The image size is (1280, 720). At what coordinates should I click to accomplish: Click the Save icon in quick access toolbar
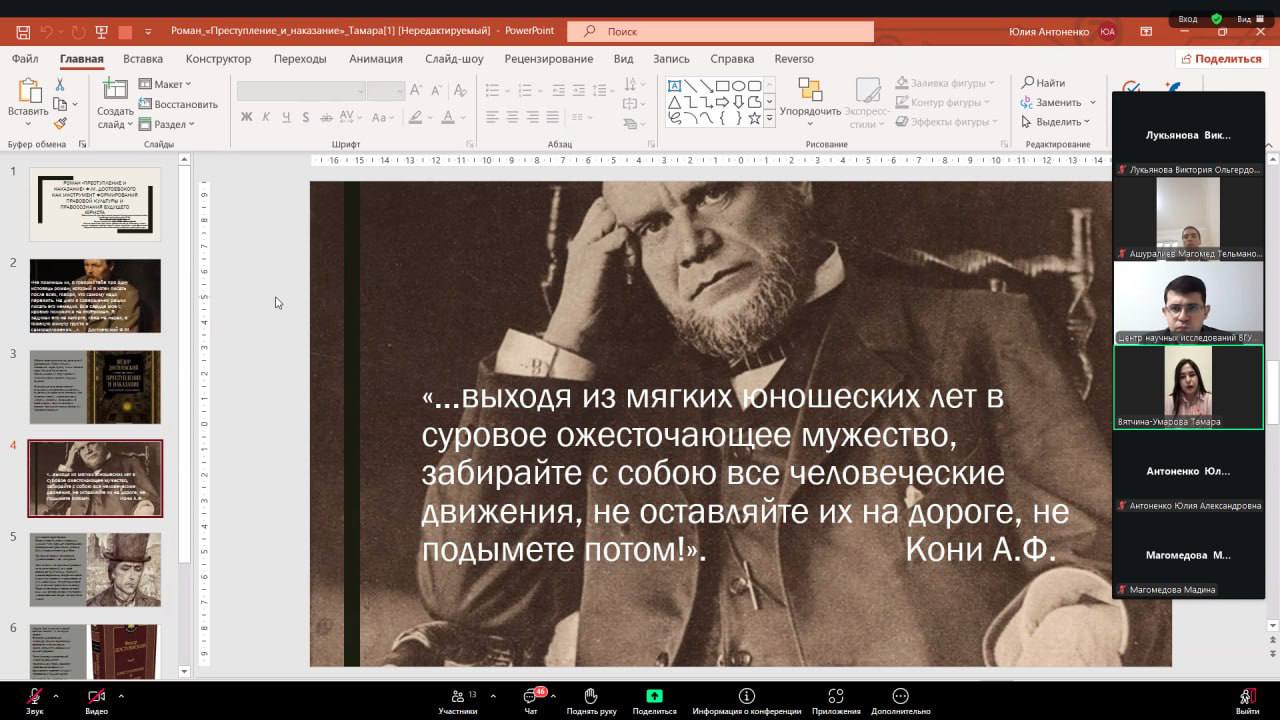22,32
